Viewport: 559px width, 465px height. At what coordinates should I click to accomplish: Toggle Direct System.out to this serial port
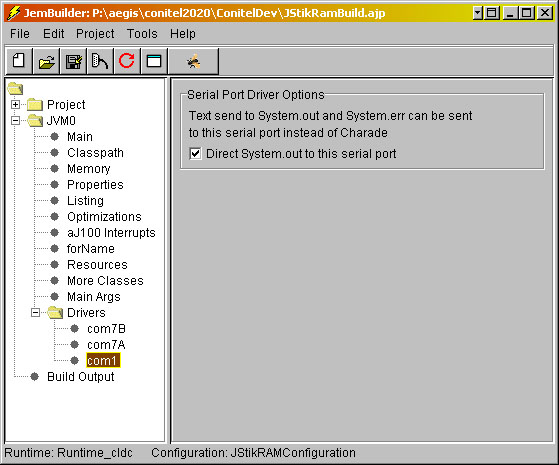(195, 154)
